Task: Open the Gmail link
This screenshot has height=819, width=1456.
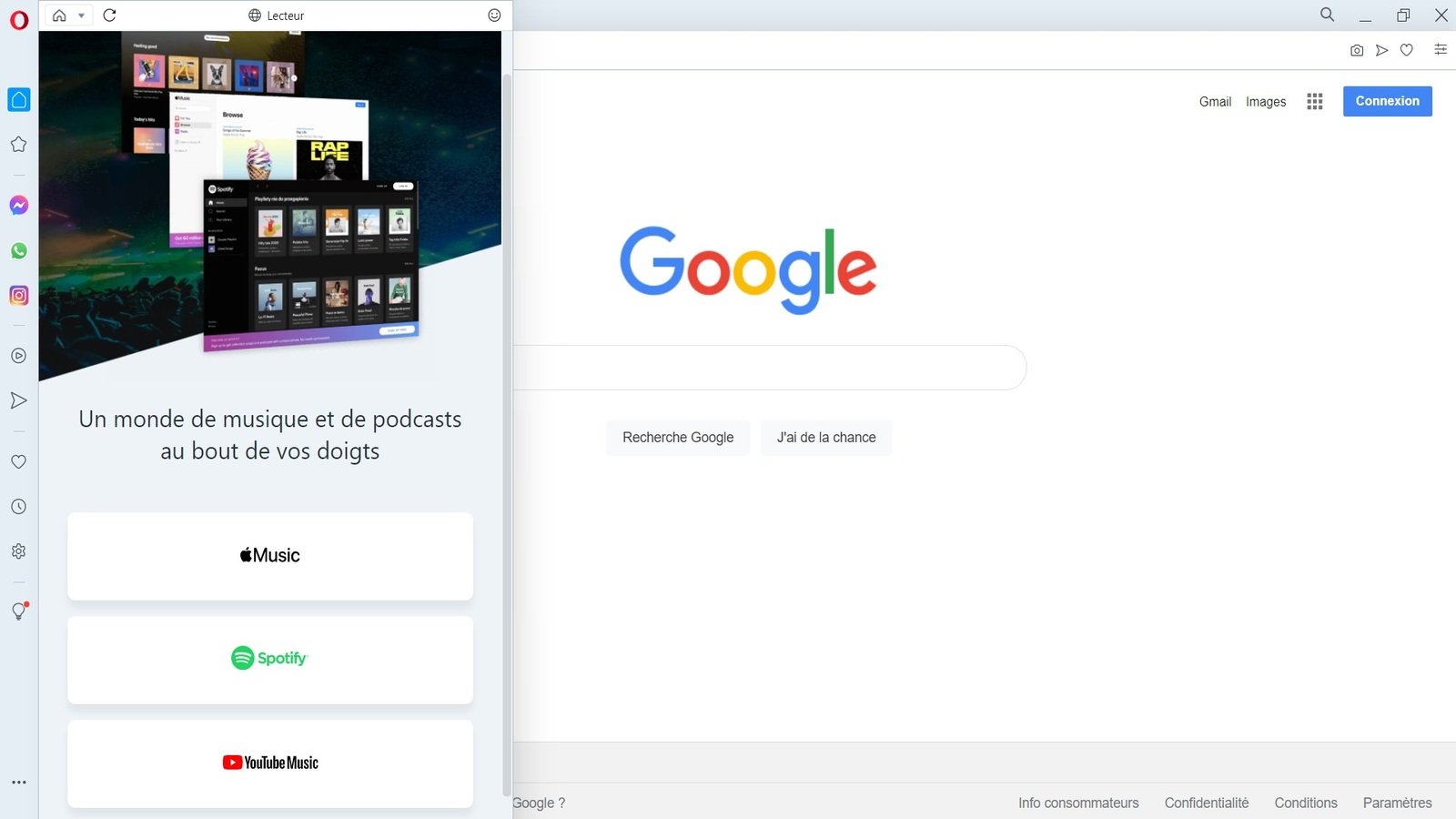Action: tap(1215, 102)
